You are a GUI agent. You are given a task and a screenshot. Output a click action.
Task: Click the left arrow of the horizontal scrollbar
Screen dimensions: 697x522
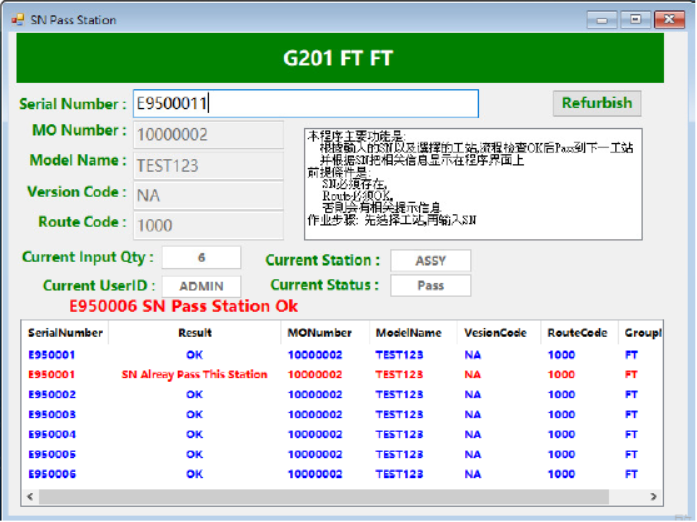click(30, 496)
